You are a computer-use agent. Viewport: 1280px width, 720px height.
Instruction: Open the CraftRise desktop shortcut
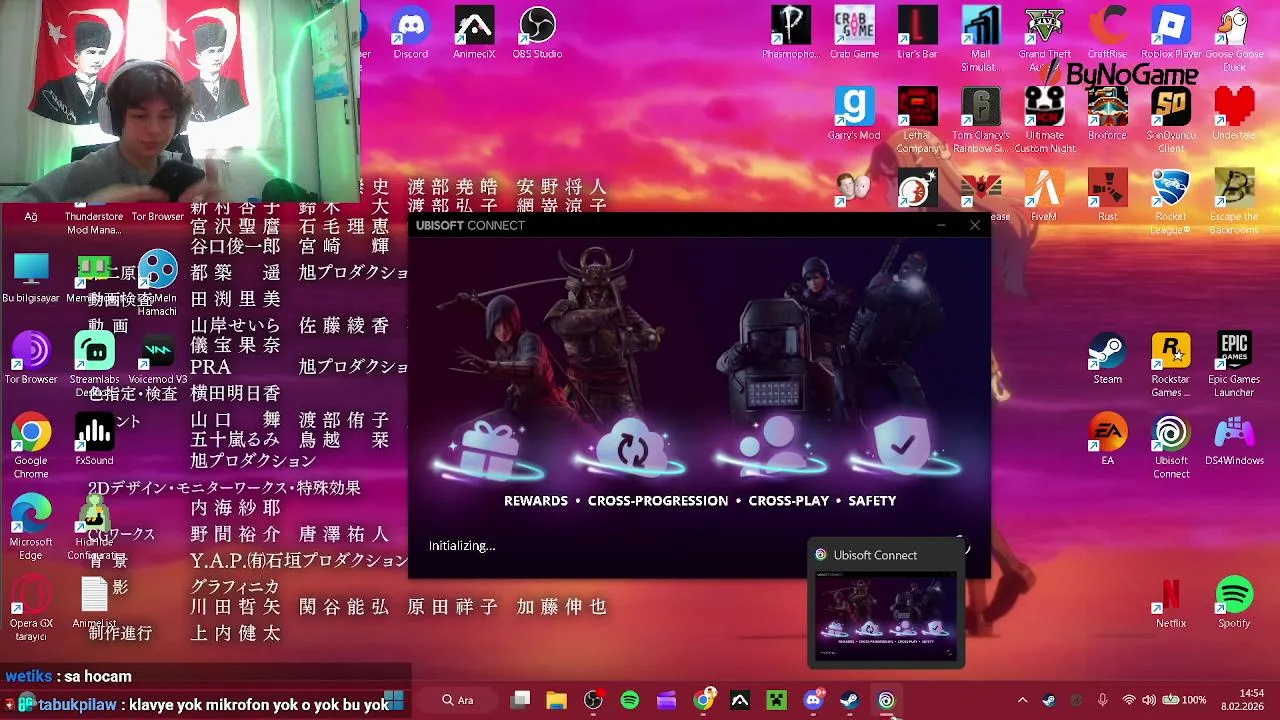click(x=1107, y=33)
